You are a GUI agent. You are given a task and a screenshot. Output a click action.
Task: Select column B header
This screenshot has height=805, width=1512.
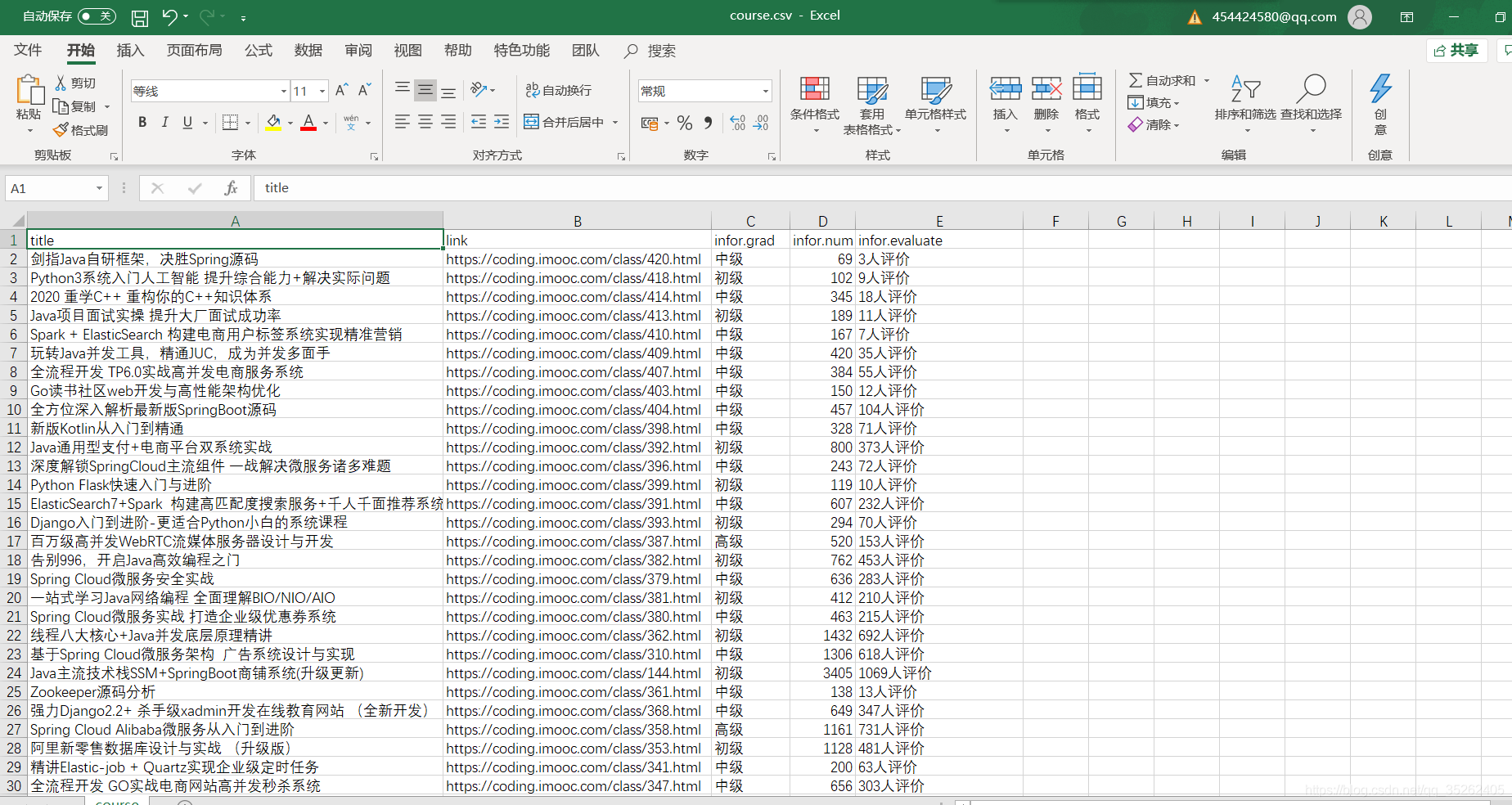point(578,221)
